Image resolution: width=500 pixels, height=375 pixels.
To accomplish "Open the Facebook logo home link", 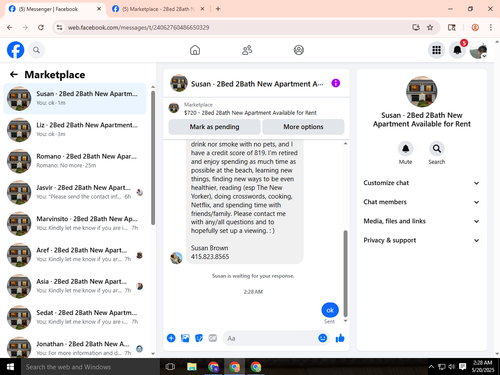I will click(15, 50).
